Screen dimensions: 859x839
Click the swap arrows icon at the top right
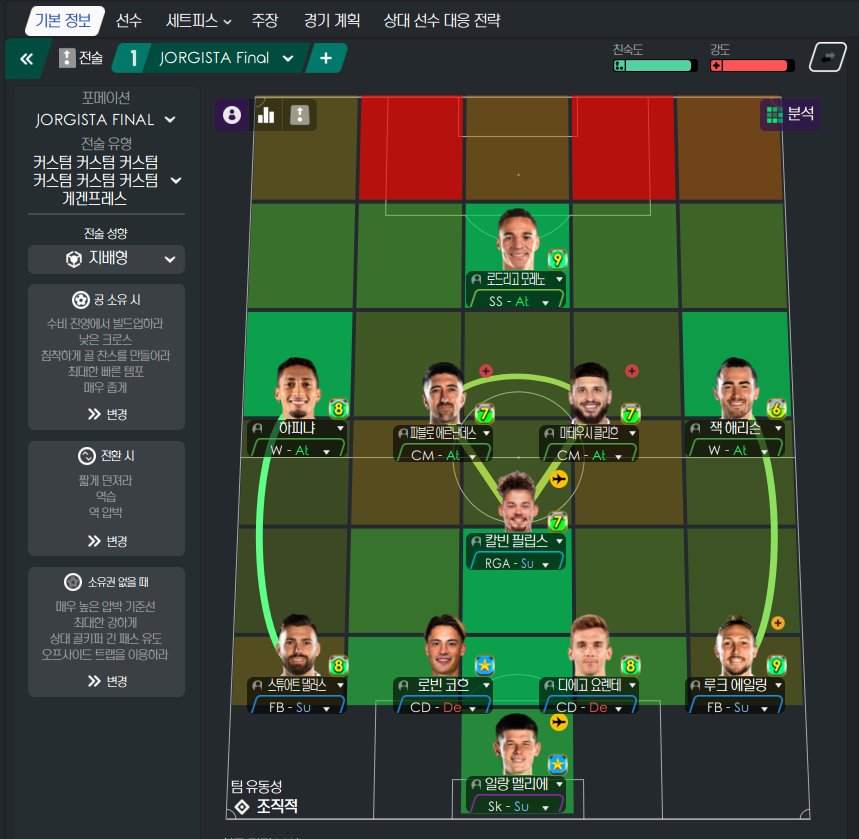coord(828,57)
